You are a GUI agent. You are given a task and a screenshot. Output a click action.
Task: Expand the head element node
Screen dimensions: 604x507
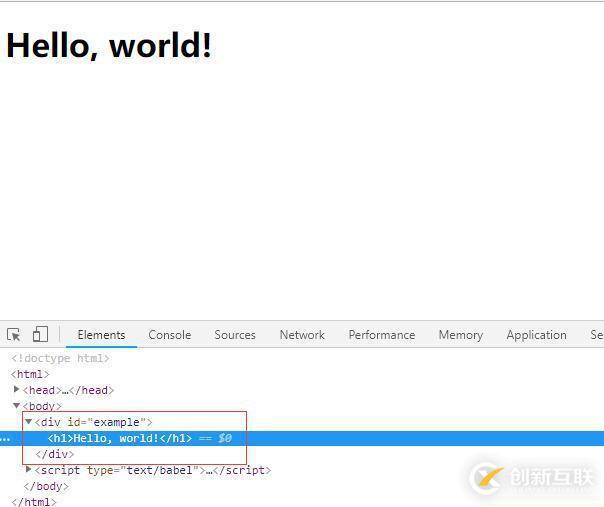17,389
